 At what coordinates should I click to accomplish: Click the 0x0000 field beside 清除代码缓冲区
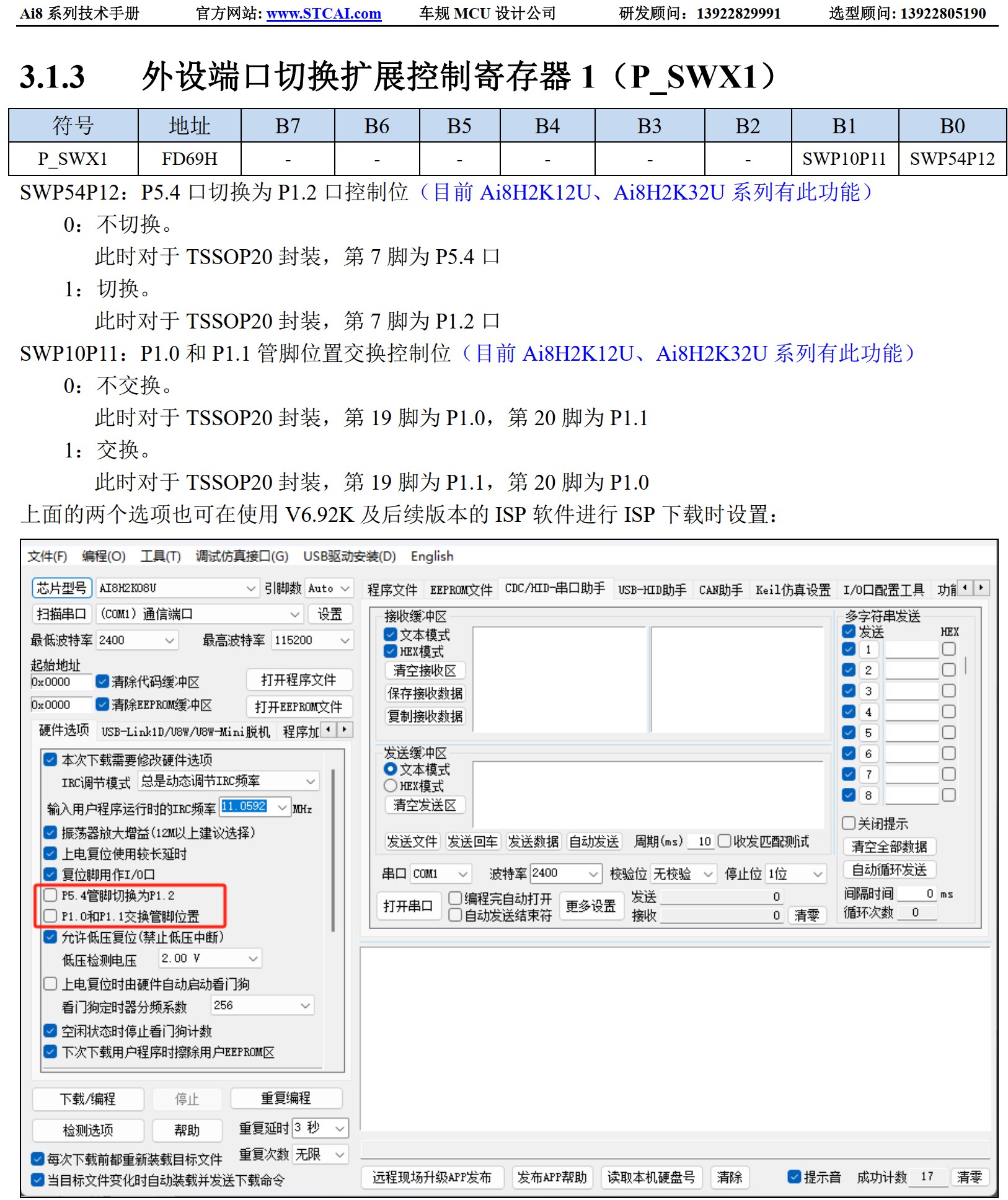click(x=61, y=682)
